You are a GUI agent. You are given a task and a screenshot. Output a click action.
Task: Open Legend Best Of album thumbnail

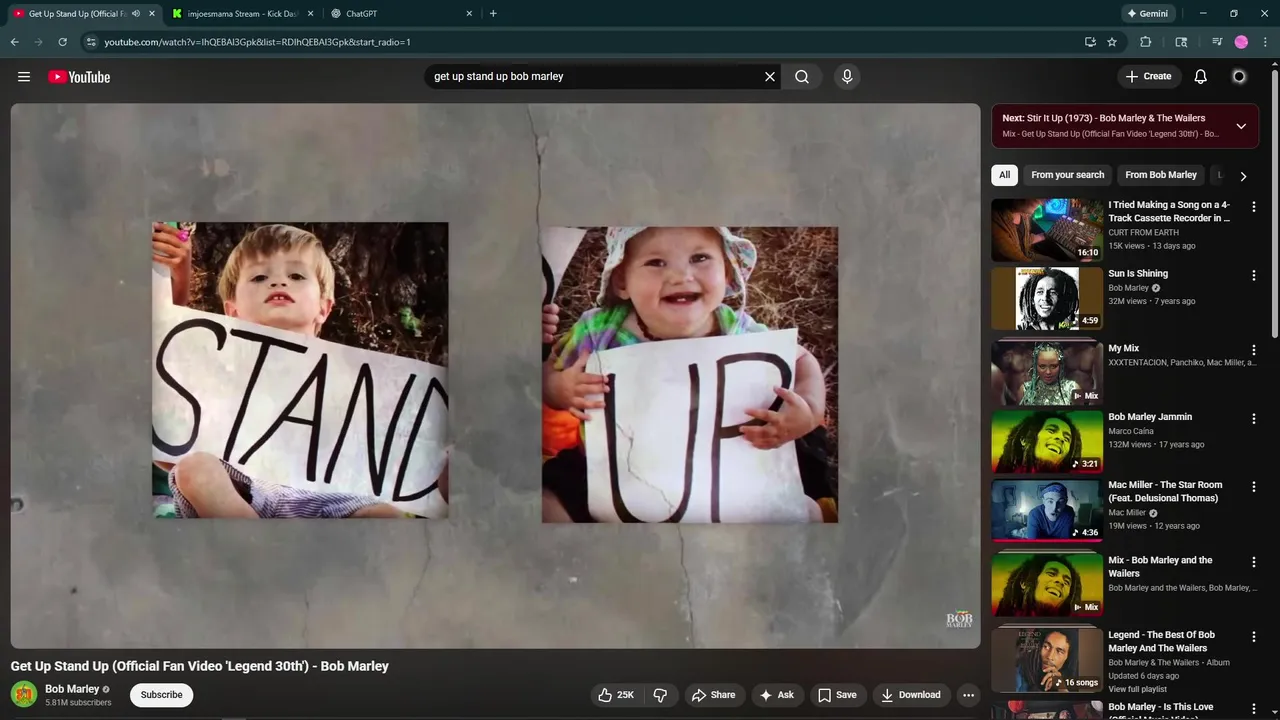coord(1046,660)
